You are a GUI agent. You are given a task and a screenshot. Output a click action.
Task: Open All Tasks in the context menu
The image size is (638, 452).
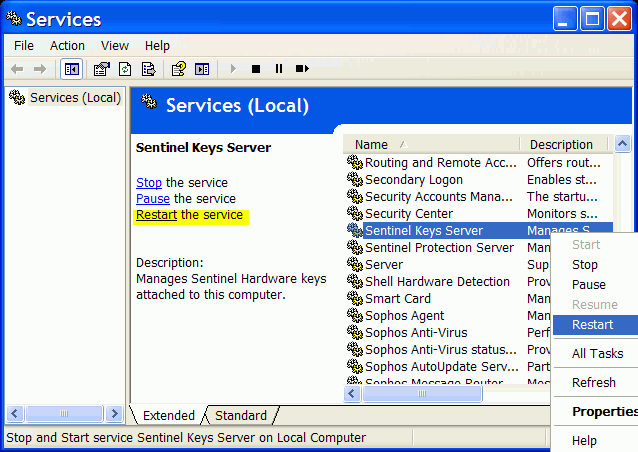tap(595, 354)
